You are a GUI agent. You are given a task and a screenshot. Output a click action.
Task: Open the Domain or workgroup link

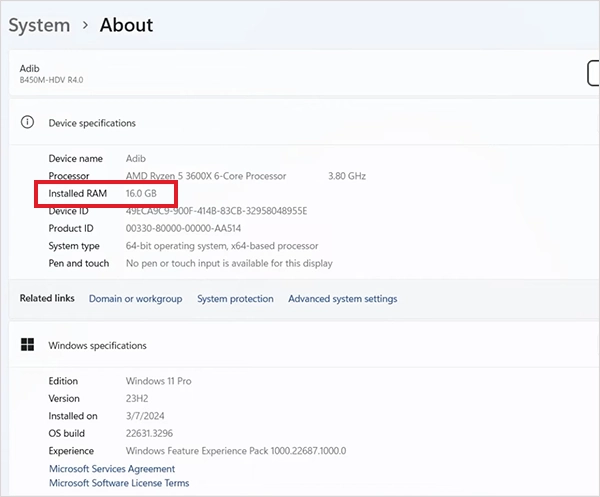135,298
